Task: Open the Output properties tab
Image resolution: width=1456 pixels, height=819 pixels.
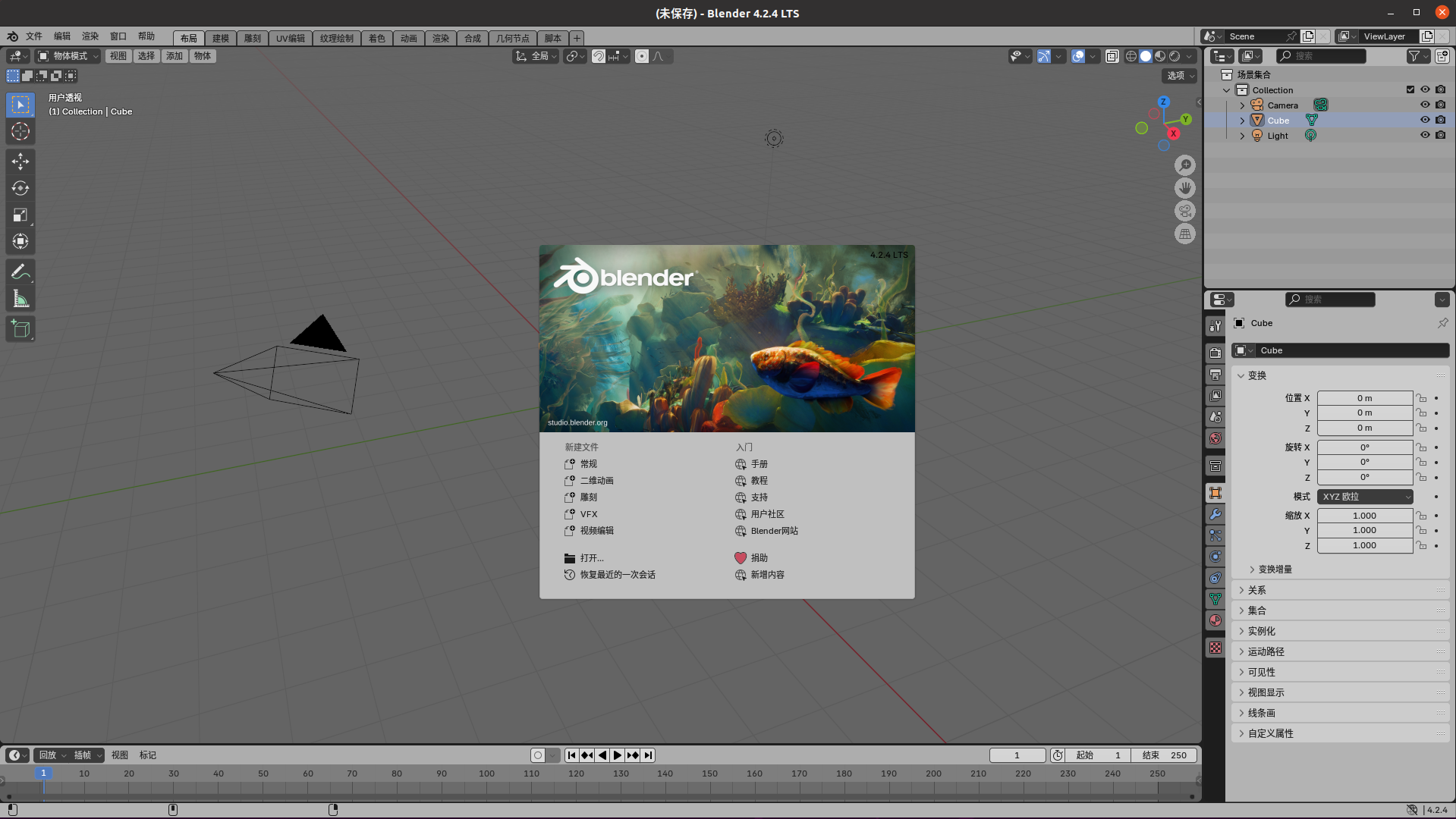Action: pos(1215,375)
